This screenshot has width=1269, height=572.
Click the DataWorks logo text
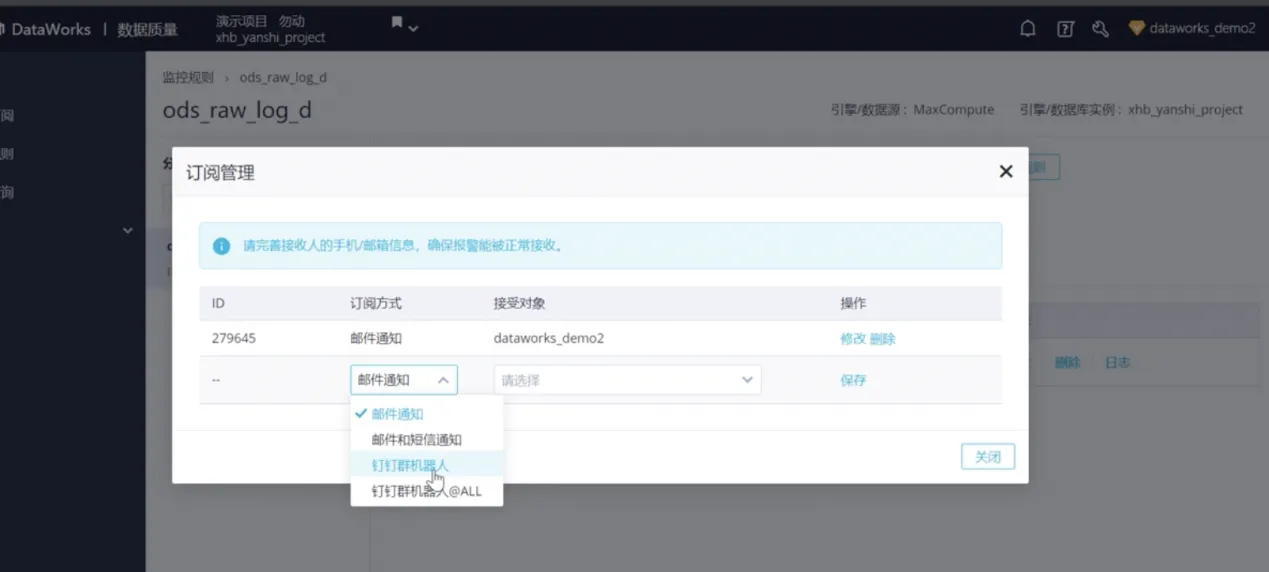51,29
